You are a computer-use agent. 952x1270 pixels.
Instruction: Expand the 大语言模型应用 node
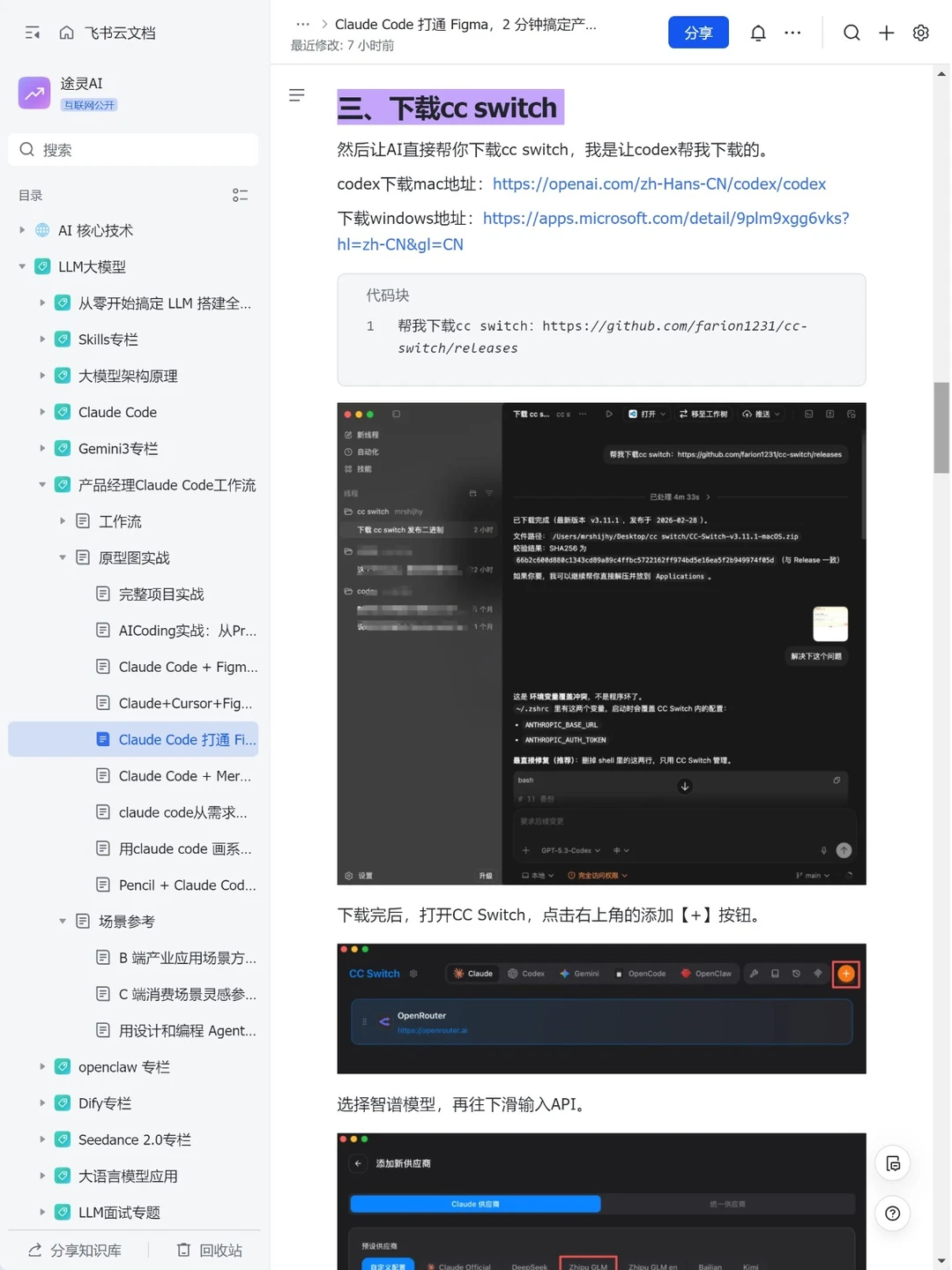[x=42, y=1176]
